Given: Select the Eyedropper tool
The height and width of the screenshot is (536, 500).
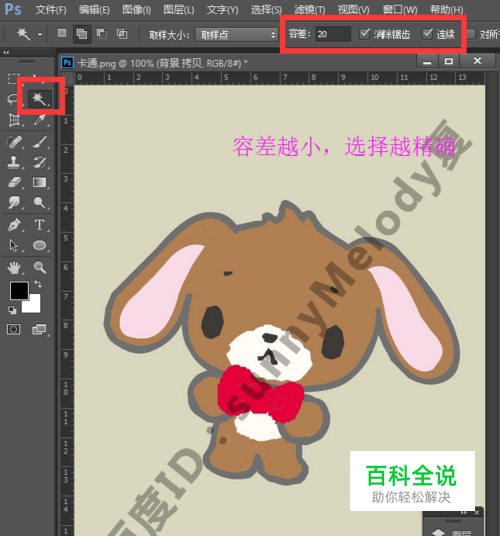Looking at the screenshot, I should 40,120.
